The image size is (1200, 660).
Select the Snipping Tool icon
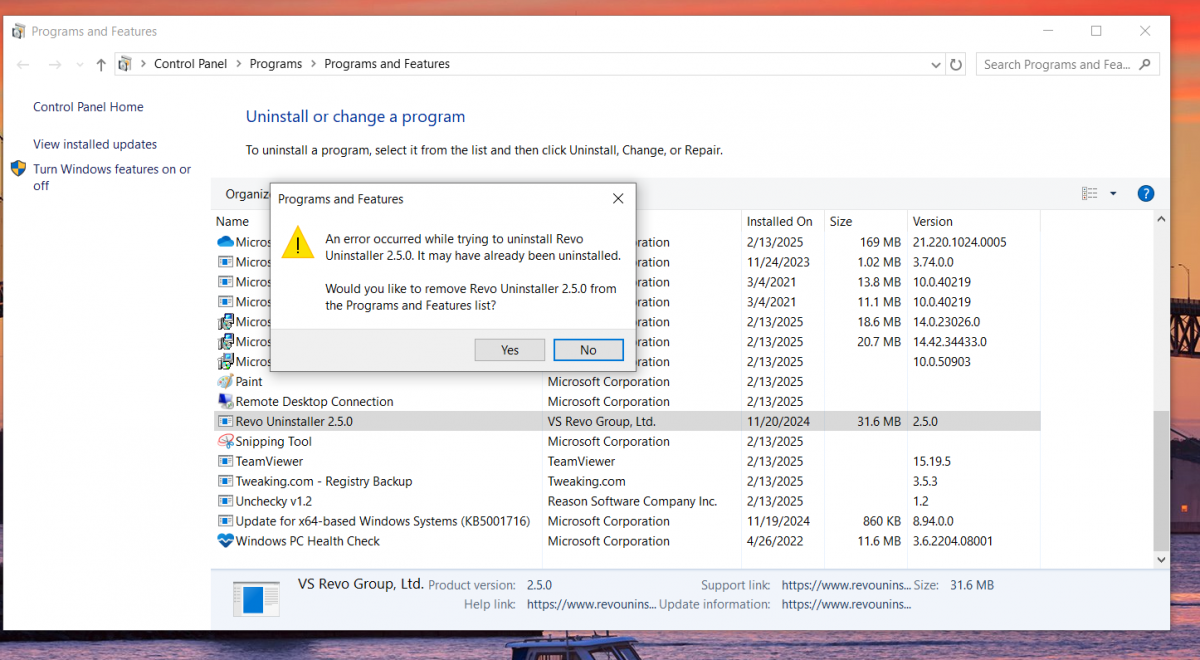[x=225, y=441]
